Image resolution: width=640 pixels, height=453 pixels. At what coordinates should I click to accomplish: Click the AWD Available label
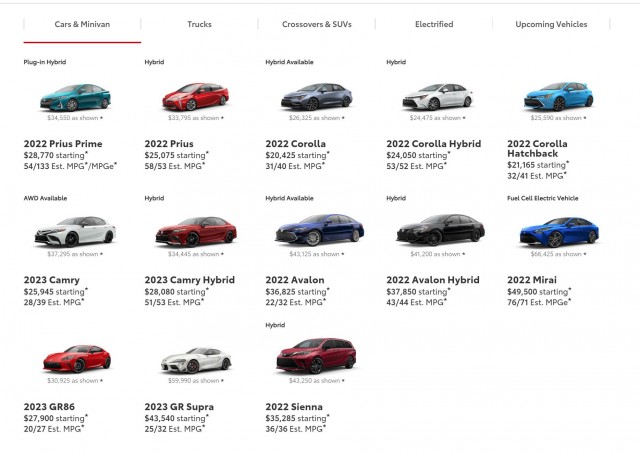45,198
